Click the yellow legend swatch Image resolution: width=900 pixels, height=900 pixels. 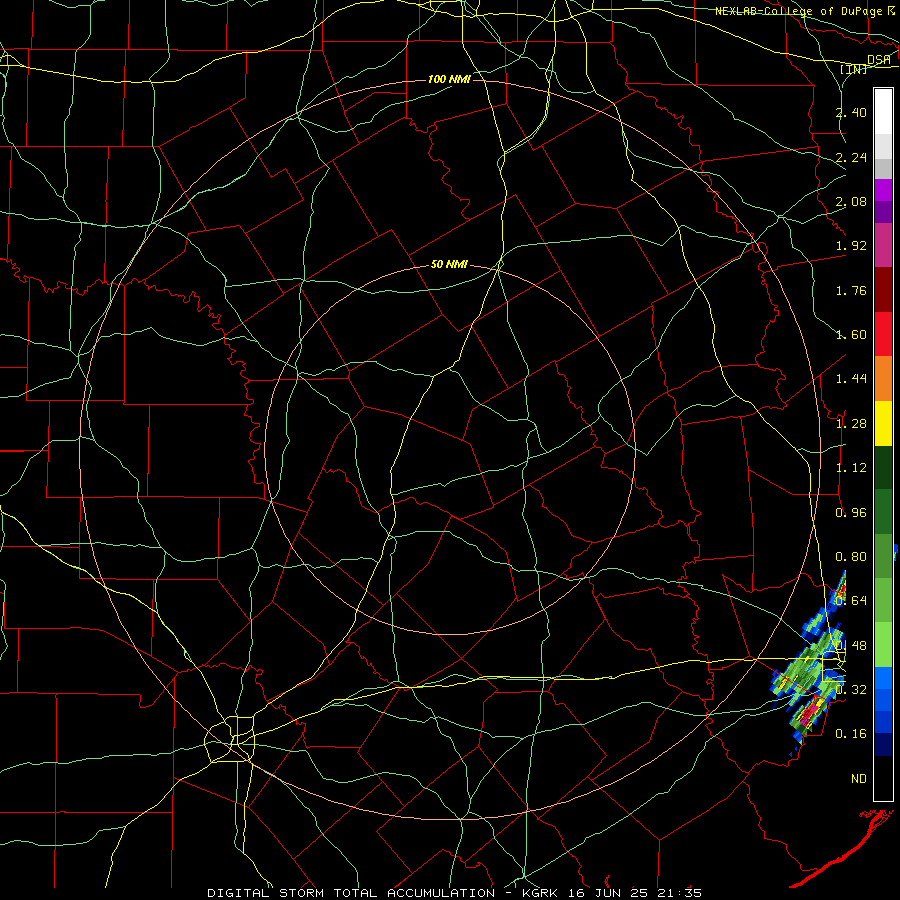tap(883, 423)
